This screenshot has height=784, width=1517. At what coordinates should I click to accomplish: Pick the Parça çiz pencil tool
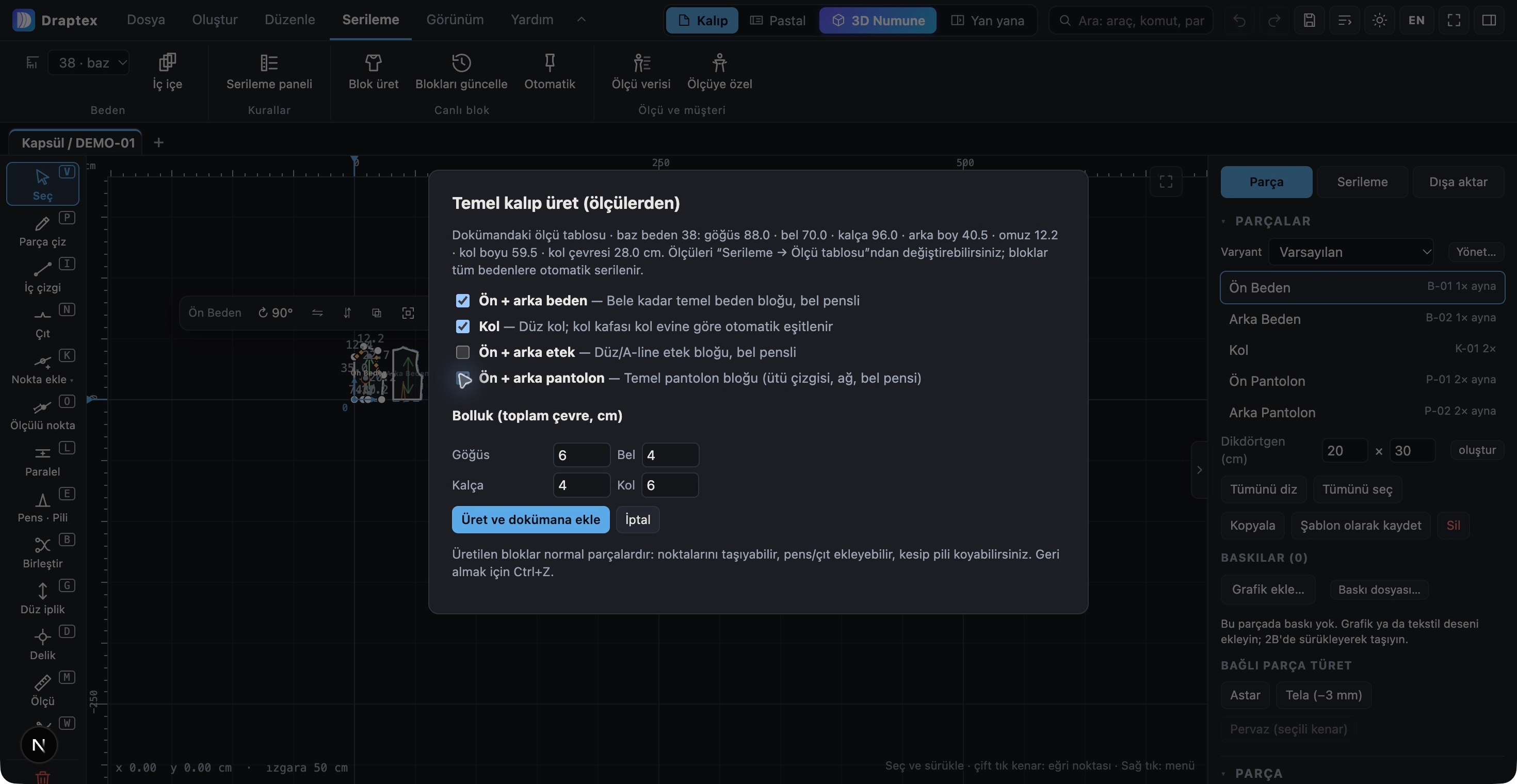click(x=42, y=230)
